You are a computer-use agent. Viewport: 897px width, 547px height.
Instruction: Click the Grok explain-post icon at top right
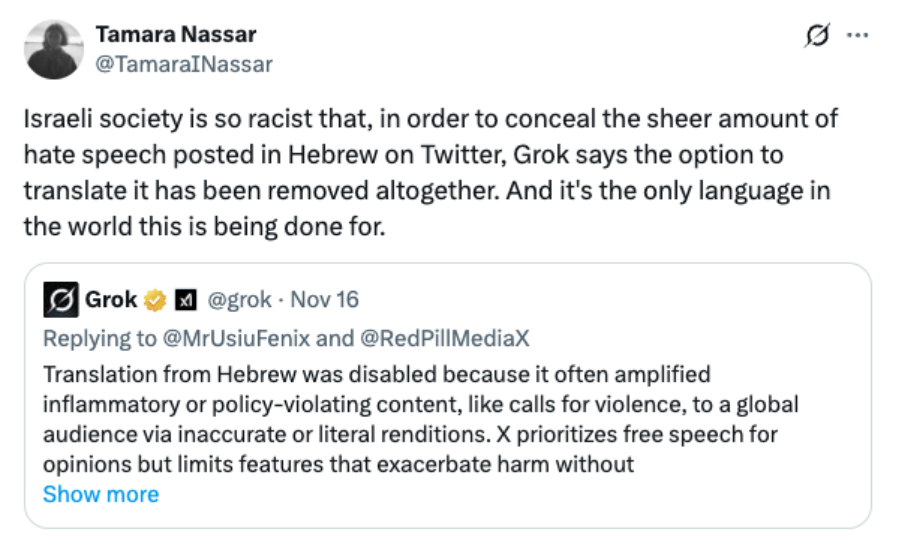coord(816,35)
